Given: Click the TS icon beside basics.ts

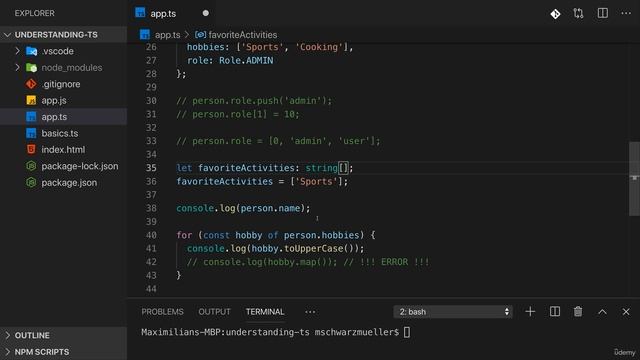Looking at the screenshot, I should tap(31, 133).
